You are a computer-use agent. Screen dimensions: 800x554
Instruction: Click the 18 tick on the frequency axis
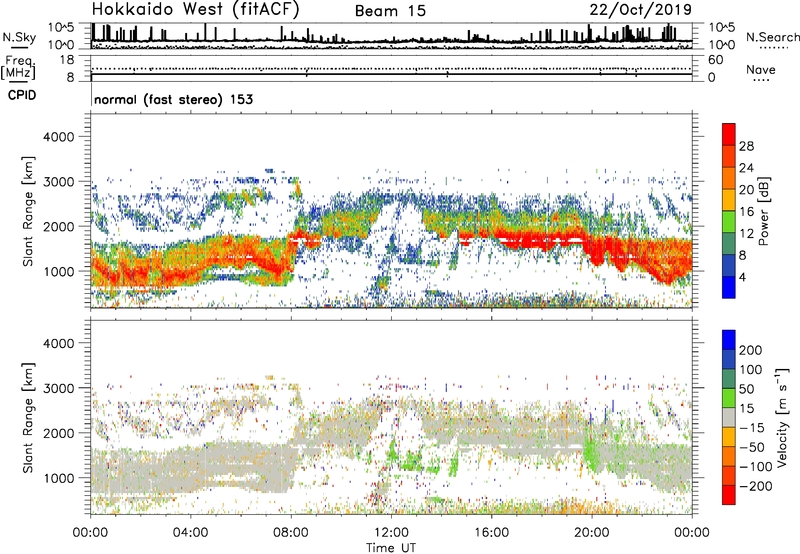tap(67, 60)
